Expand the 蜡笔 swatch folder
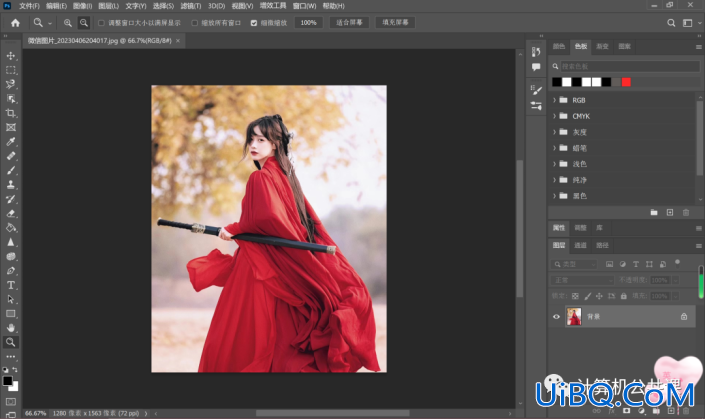Viewport: 705px width, 419px height. coord(554,148)
